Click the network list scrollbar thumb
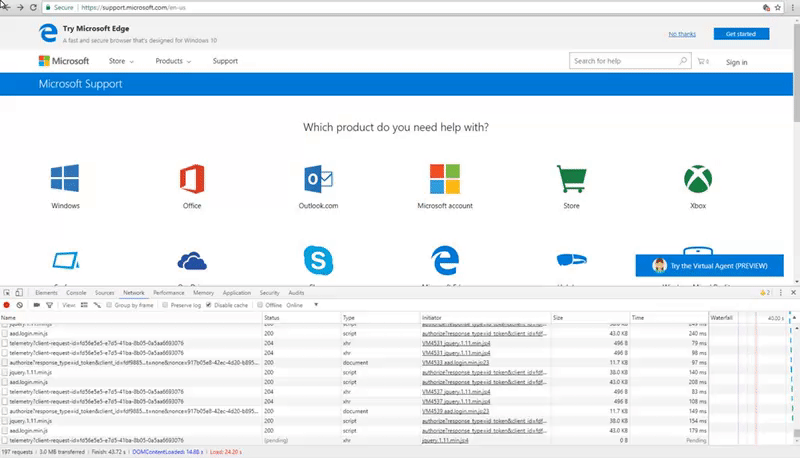This screenshot has height=458, width=800. tap(796, 433)
